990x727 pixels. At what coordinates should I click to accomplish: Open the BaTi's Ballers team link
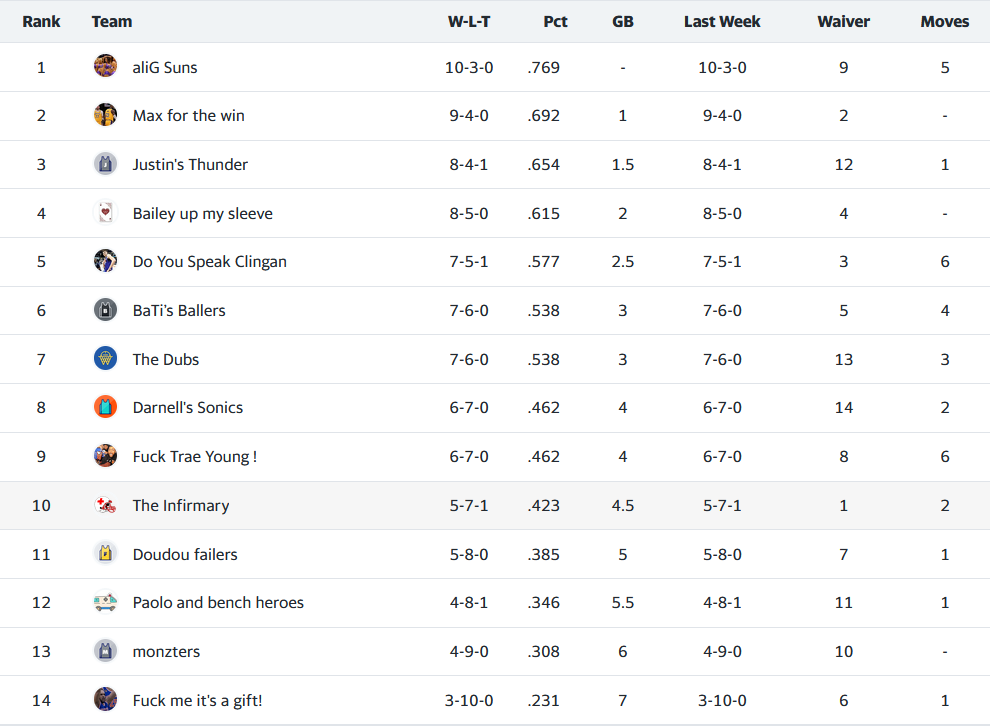[x=179, y=310]
